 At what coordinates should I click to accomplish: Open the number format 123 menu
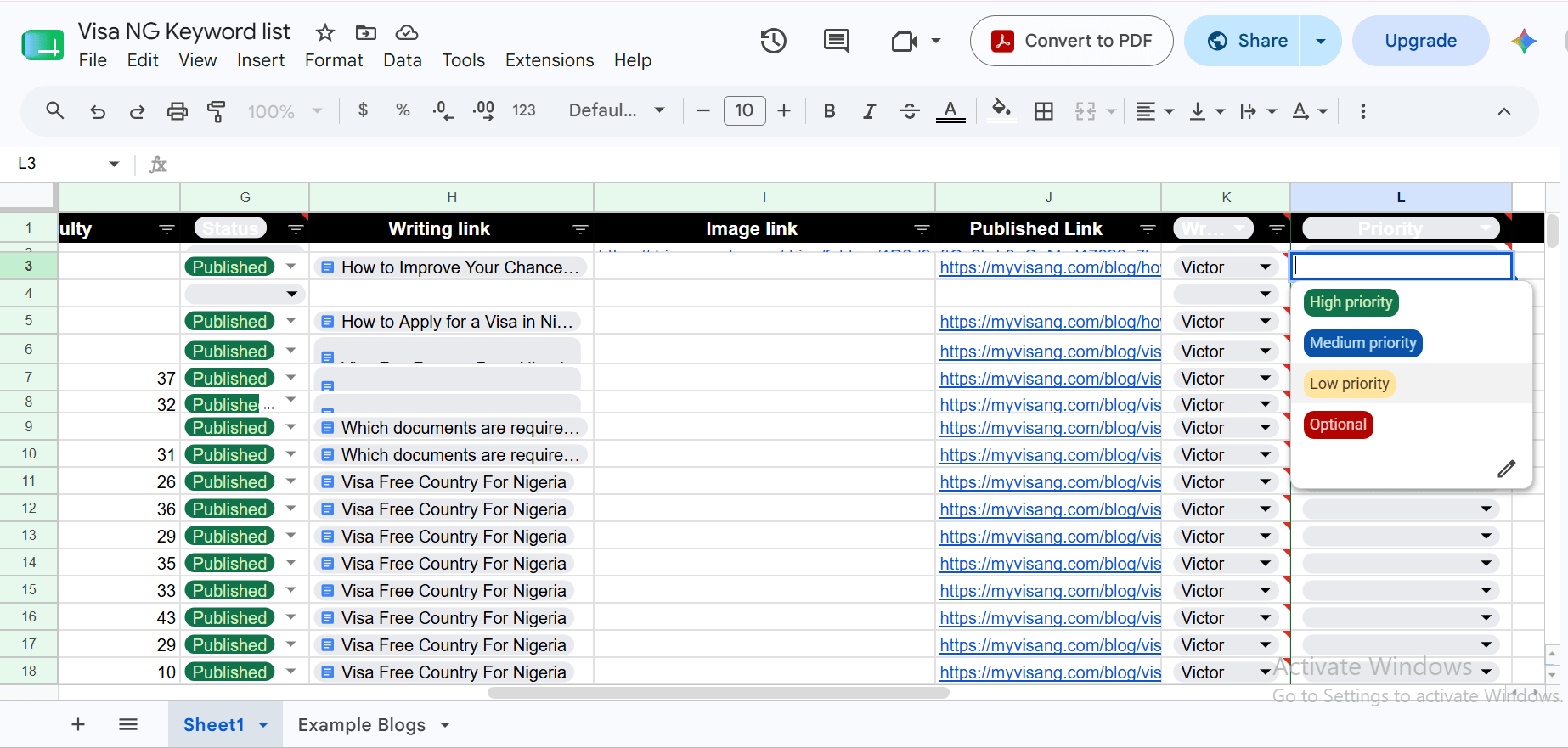point(524,110)
